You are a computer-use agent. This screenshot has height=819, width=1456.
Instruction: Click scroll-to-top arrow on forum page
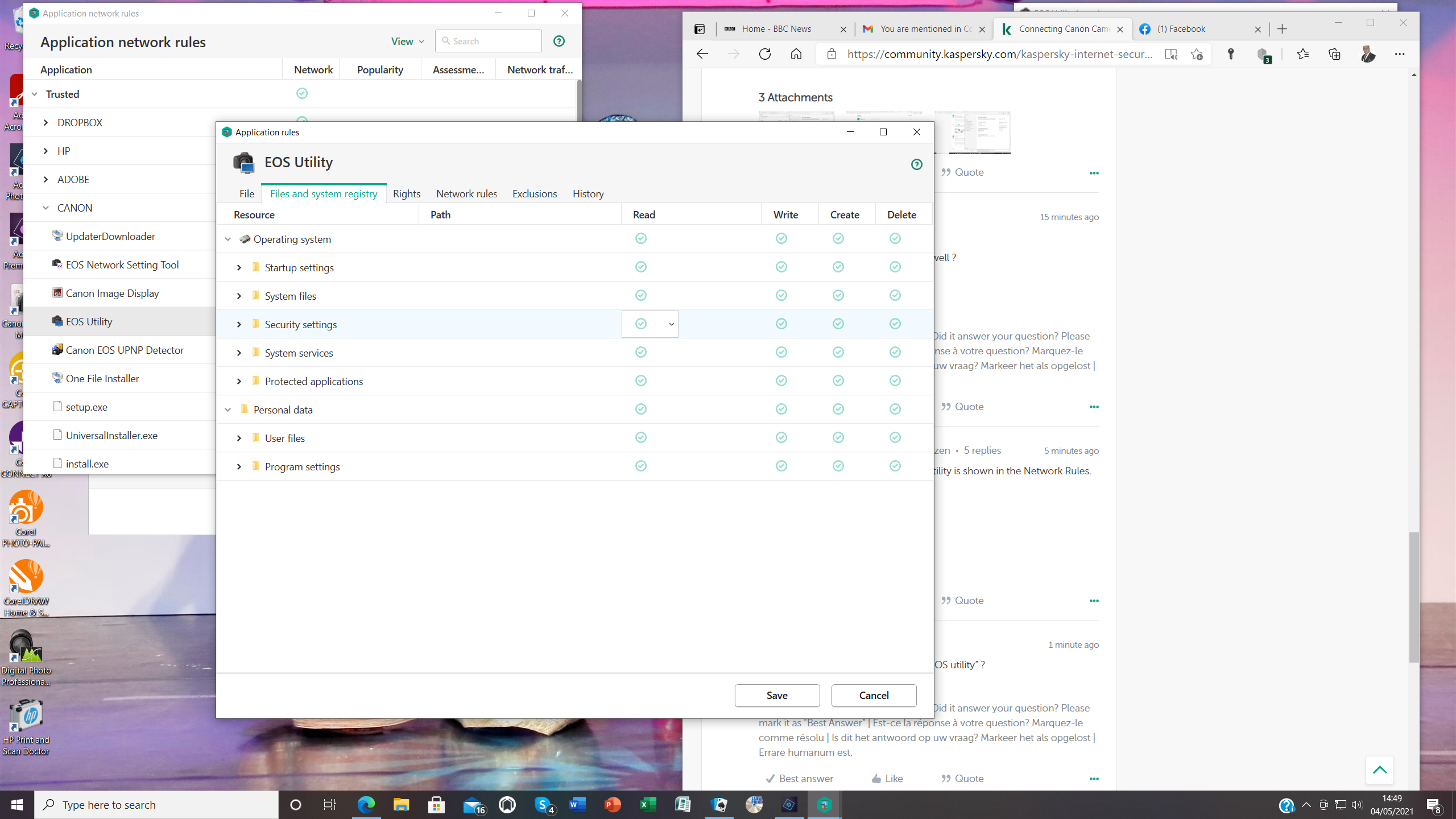pos(1379,770)
